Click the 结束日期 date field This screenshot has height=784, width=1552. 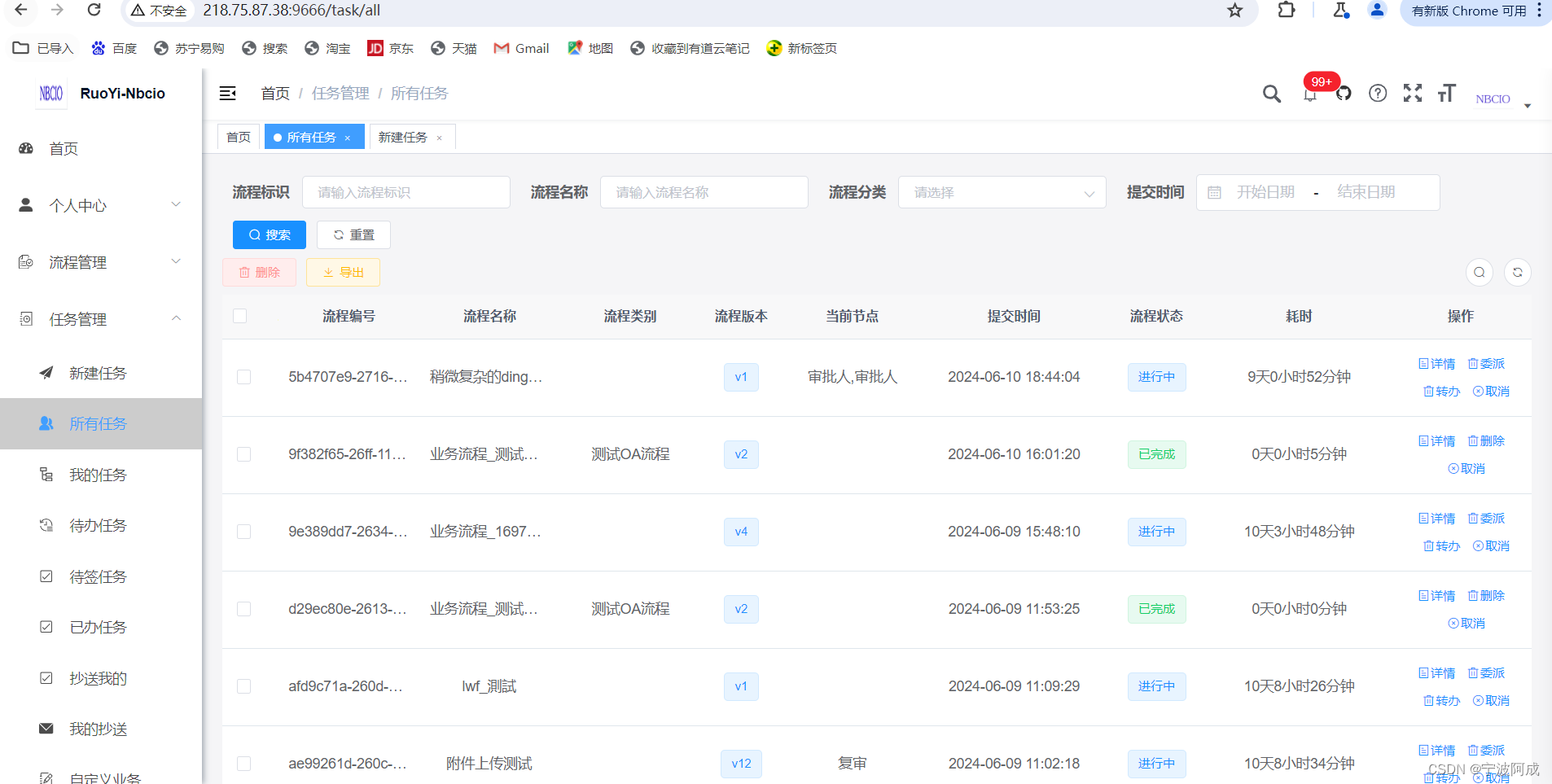click(x=1366, y=192)
